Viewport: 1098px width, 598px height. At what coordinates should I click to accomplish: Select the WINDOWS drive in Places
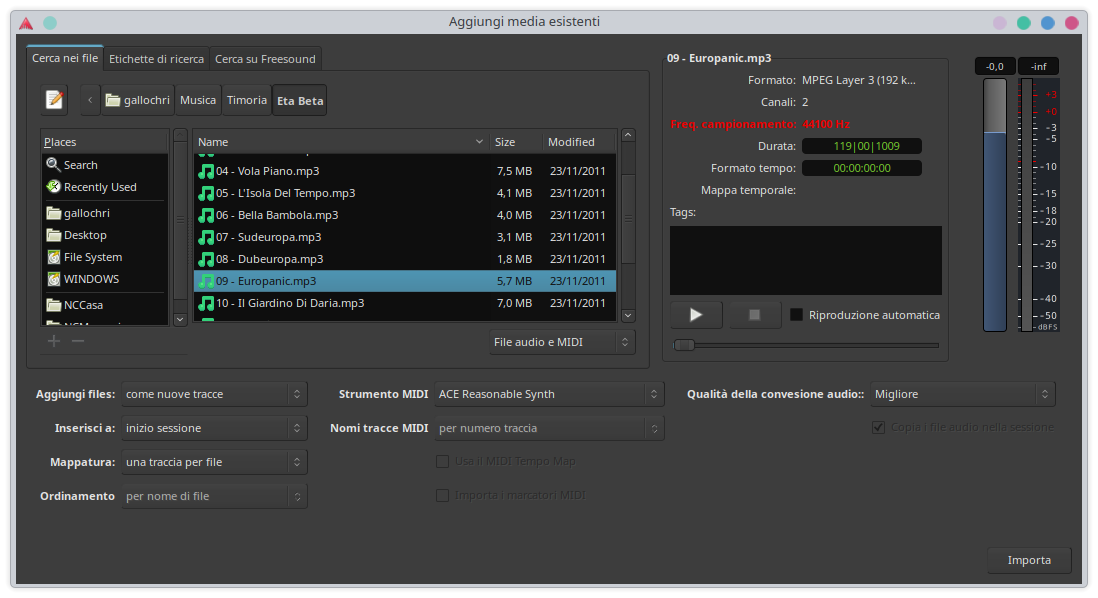pos(91,279)
